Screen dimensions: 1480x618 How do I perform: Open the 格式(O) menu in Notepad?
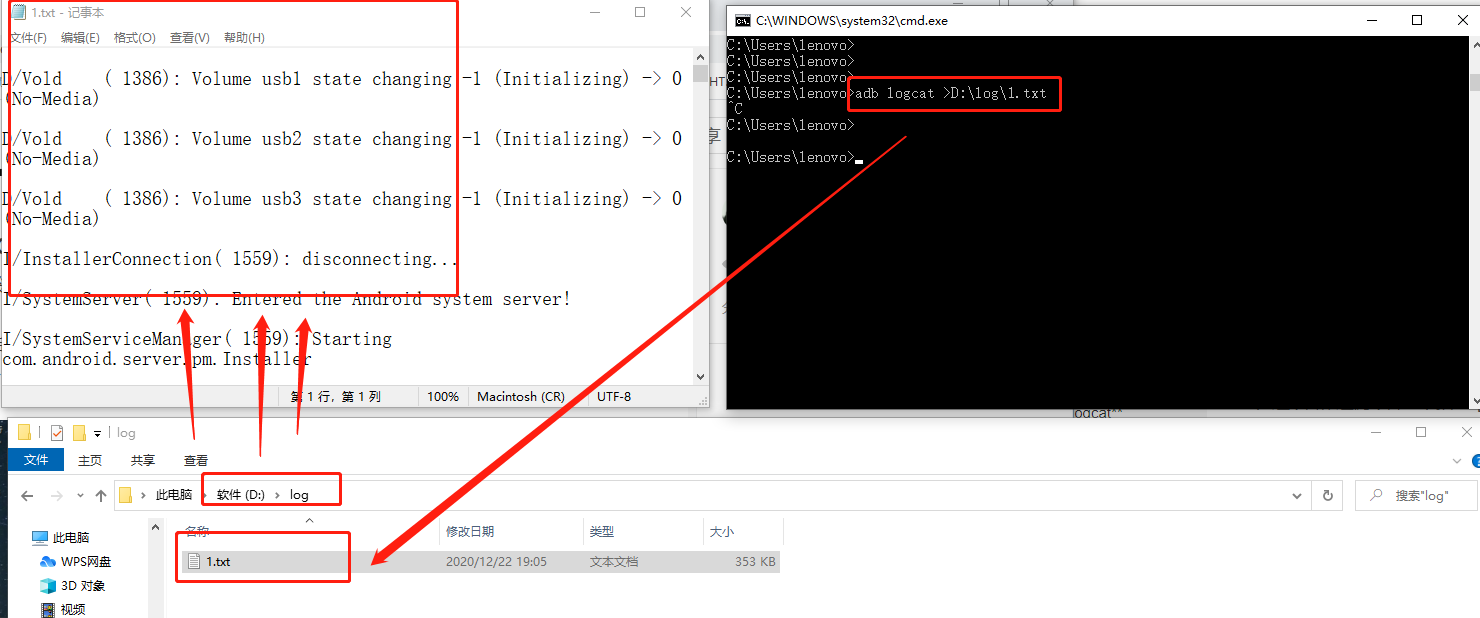[134, 38]
